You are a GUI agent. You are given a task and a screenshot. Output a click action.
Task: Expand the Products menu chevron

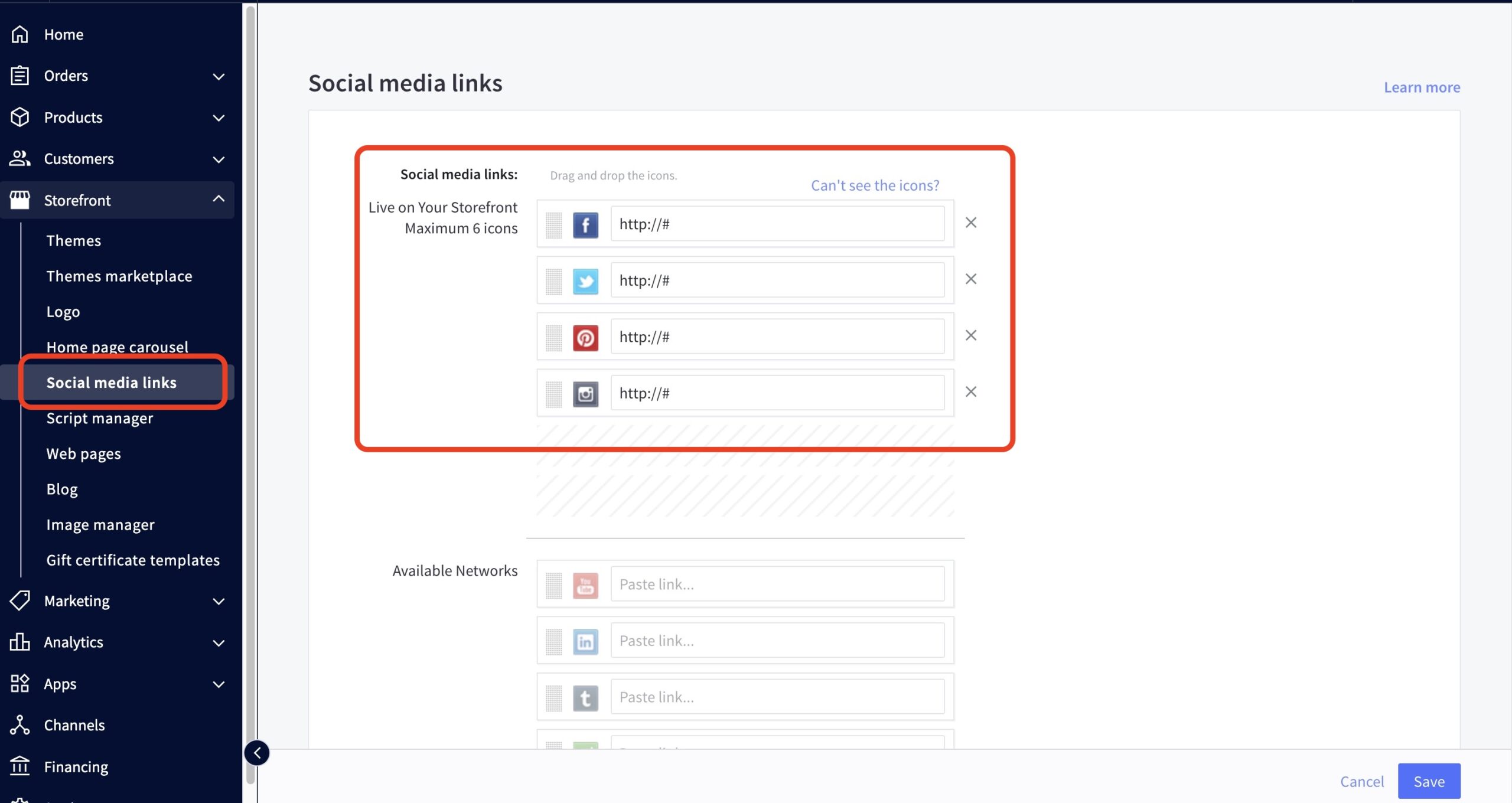point(219,118)
